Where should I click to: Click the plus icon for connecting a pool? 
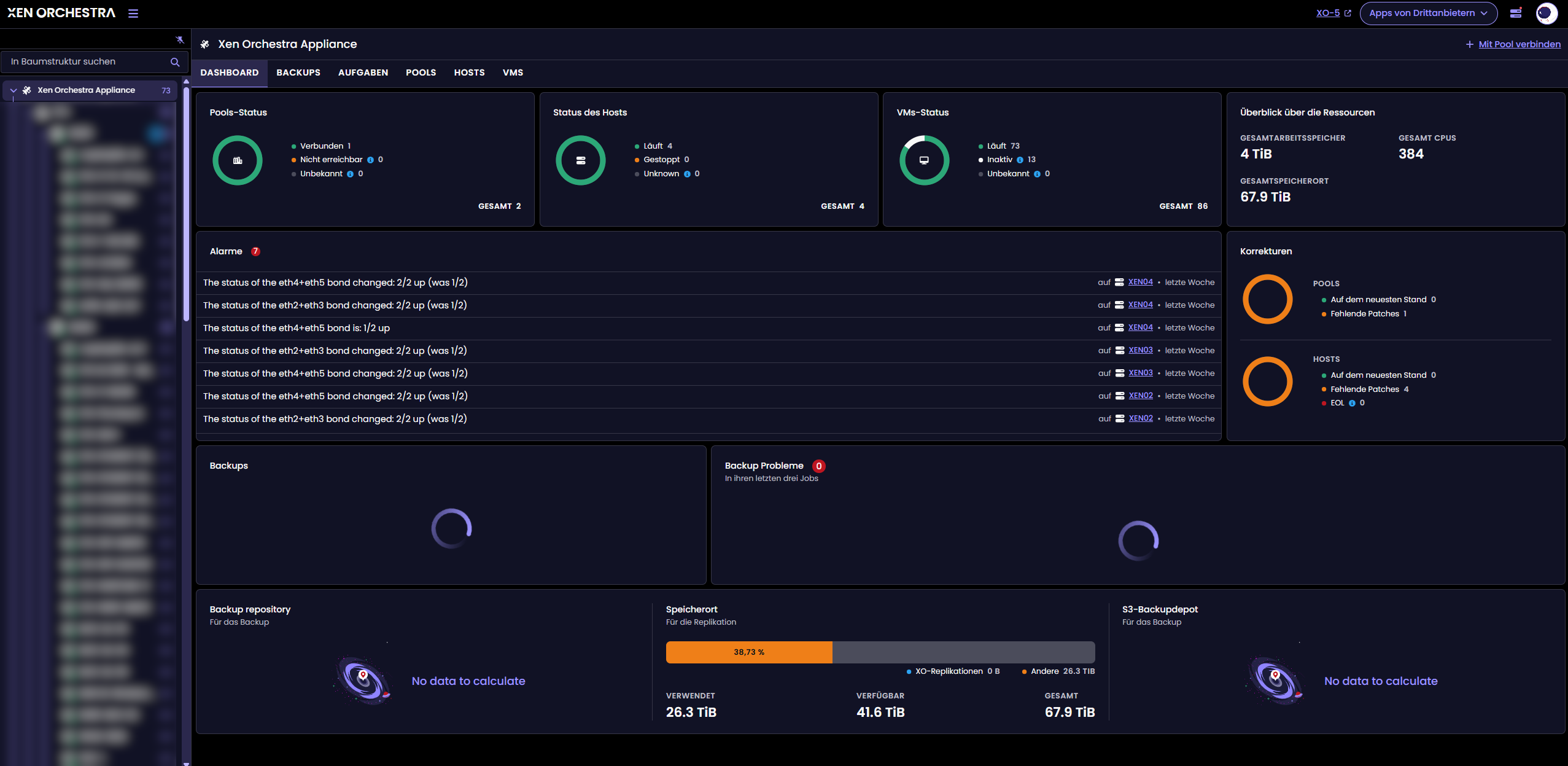(x=1469, y=44)
